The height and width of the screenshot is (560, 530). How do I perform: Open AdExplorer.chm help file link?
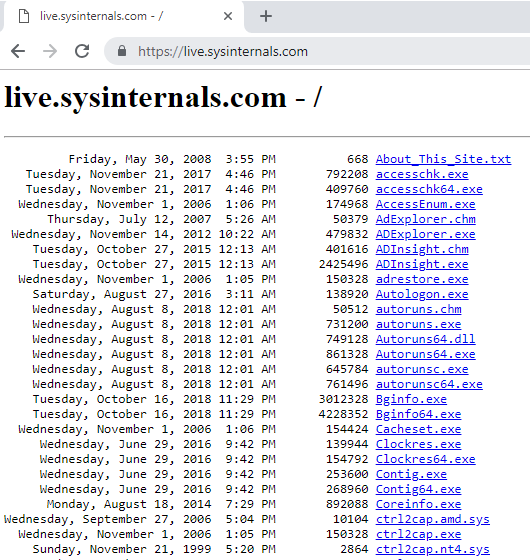[x=425, y=219]
